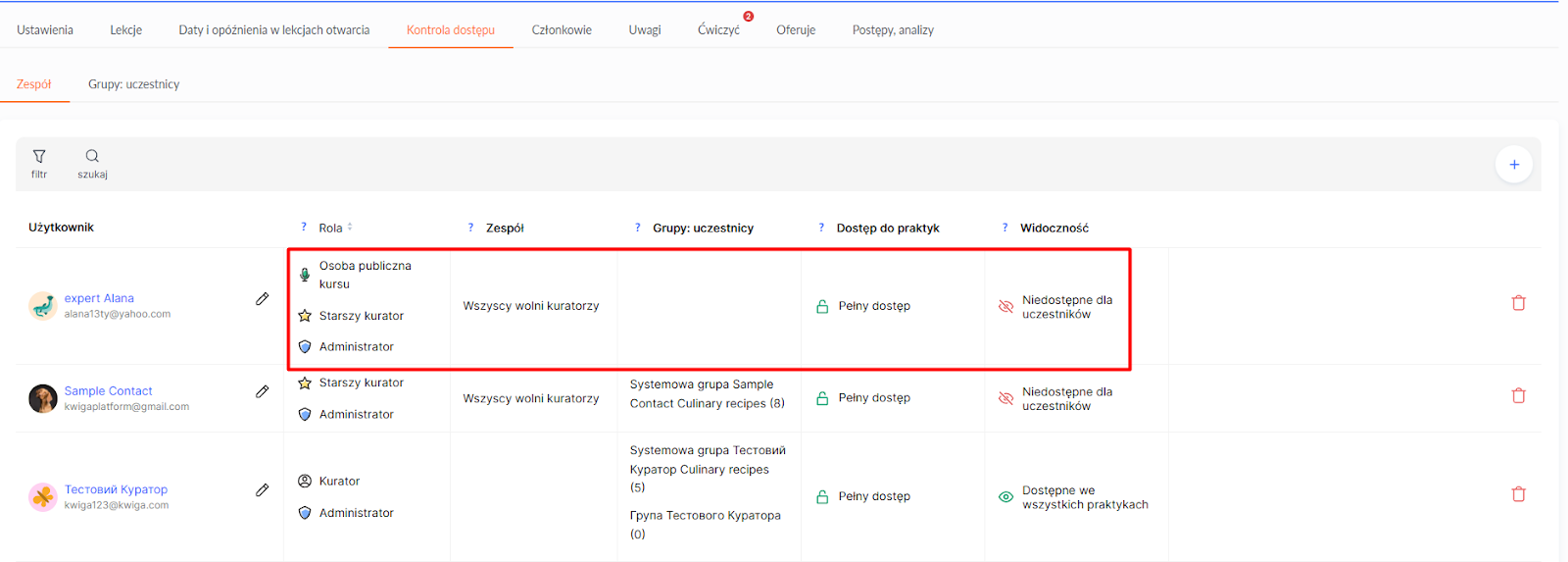Image resolution: width=1568 pixels, height=562 pixels.
Task: Click Dostępne we wszystkich praktykach text
Action: [x=1085, y=497]
